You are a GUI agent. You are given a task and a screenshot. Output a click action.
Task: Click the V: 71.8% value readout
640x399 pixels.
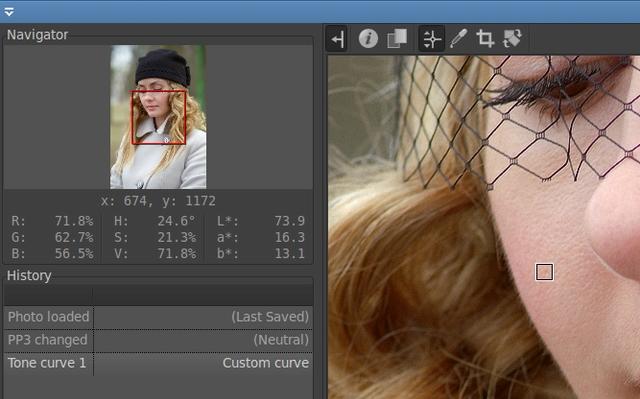(155, 254)
